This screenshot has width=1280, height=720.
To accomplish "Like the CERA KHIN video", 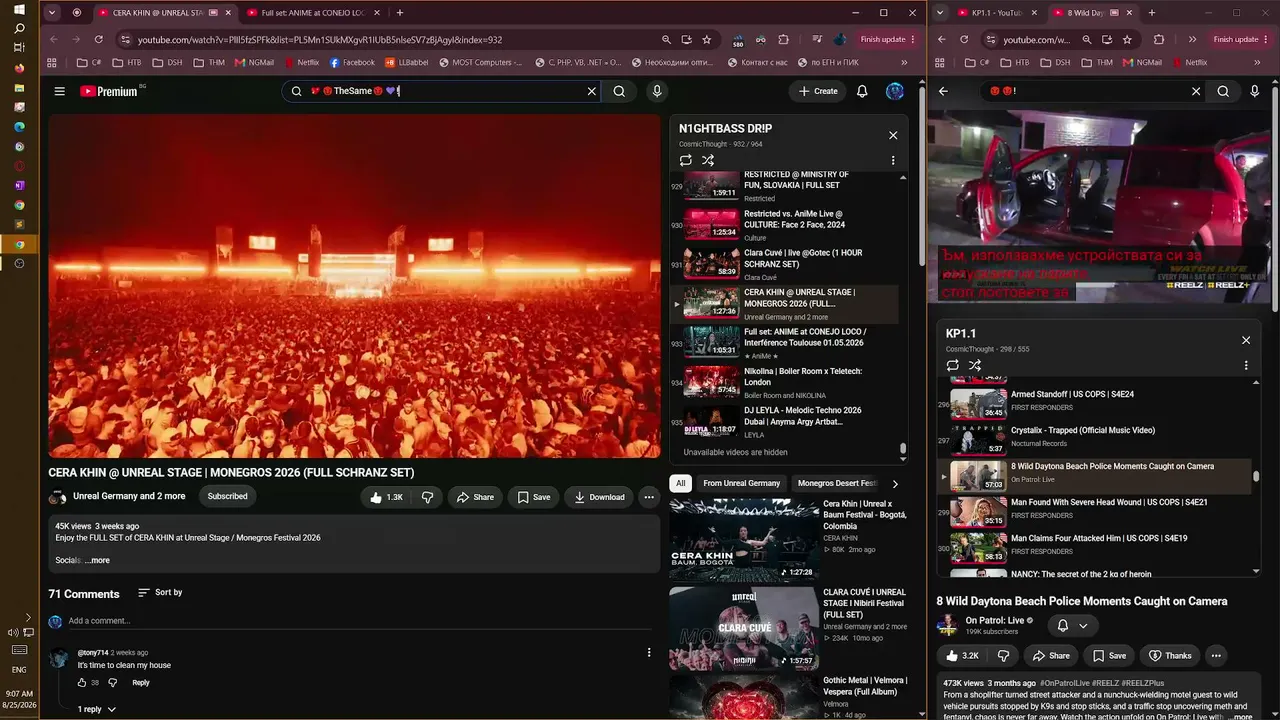I will (x=385, y=497).
